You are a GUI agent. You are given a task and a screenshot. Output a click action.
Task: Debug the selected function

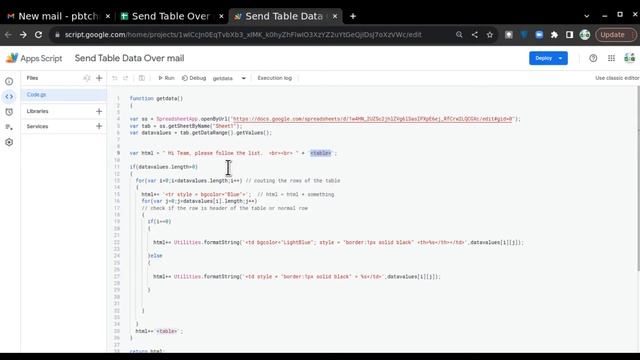click(194, 78)
